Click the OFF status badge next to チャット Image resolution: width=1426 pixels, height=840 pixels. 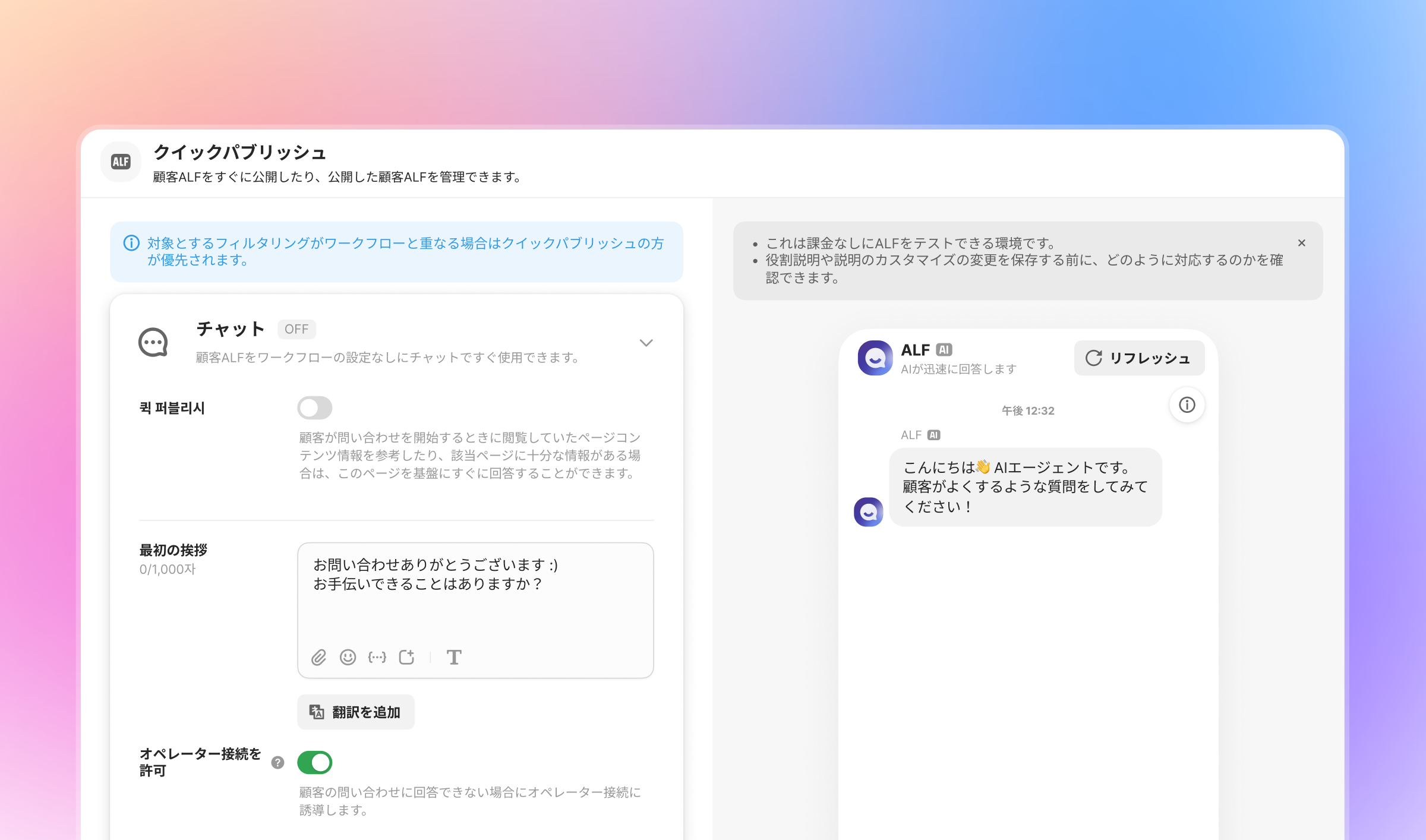point(296,329)
